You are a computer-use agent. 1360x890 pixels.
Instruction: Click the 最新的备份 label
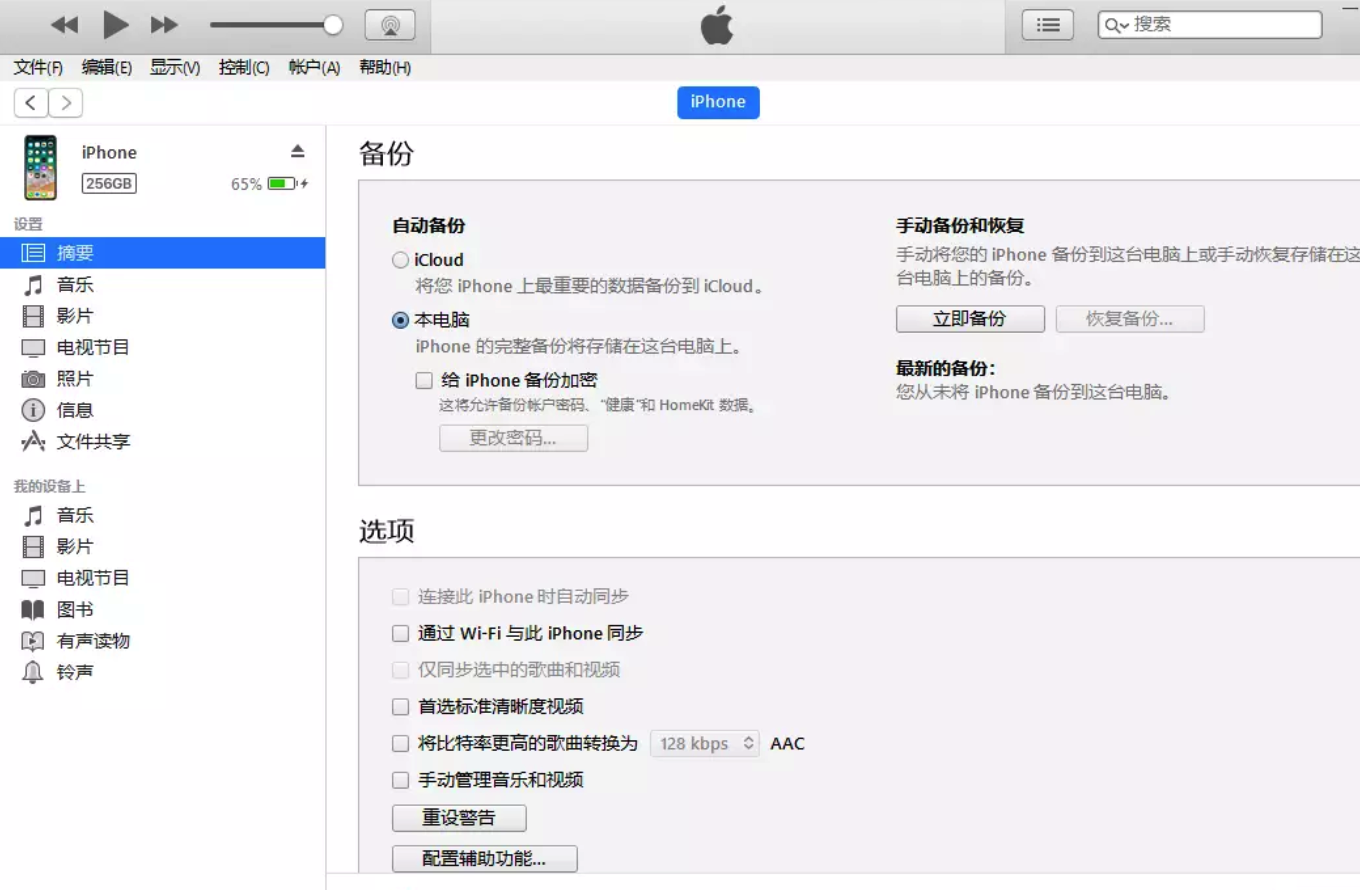click(946, 368)
